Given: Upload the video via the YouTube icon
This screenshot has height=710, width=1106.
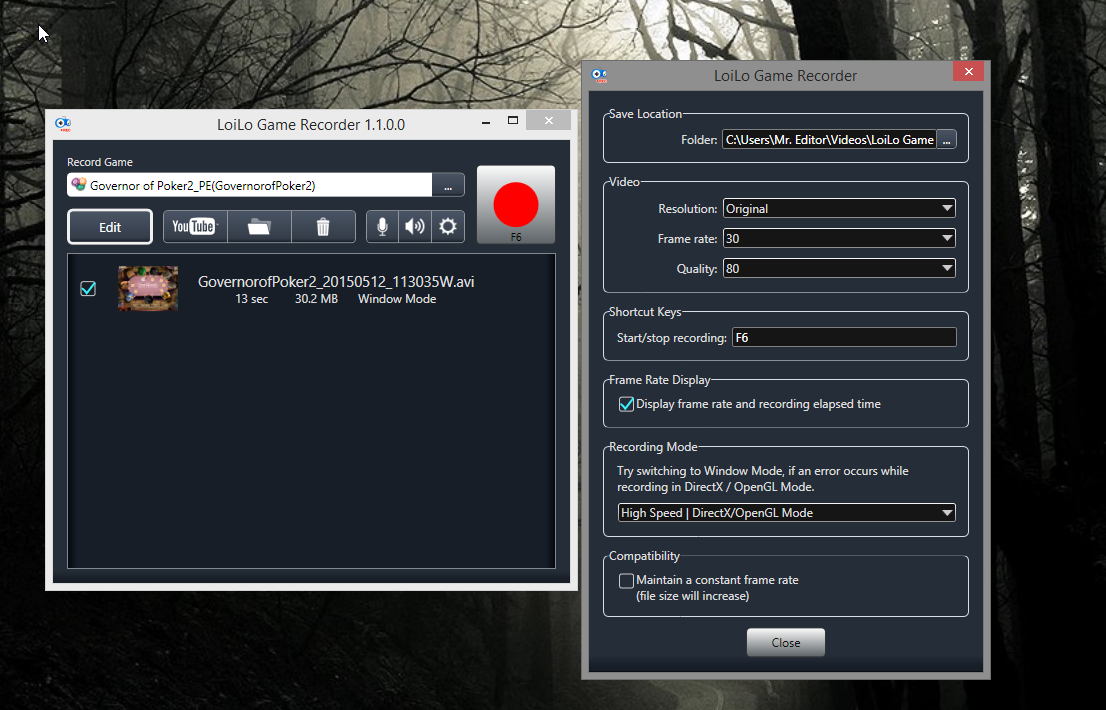Looking at the screenshot, I should [195, 226].
